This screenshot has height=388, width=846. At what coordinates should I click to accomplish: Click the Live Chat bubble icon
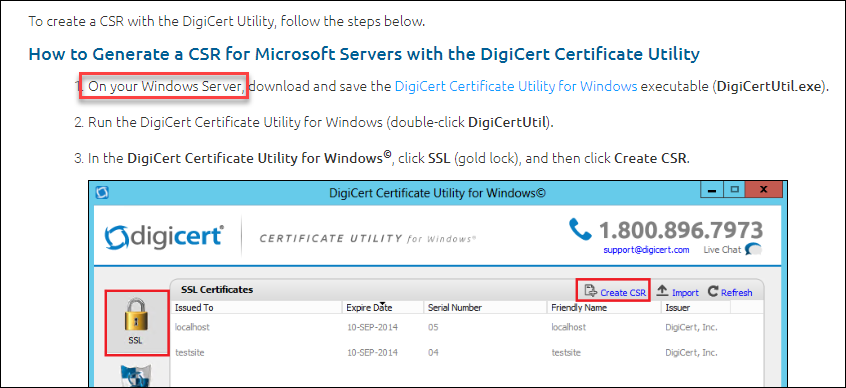pyautogui.click(x=753, y=249)
